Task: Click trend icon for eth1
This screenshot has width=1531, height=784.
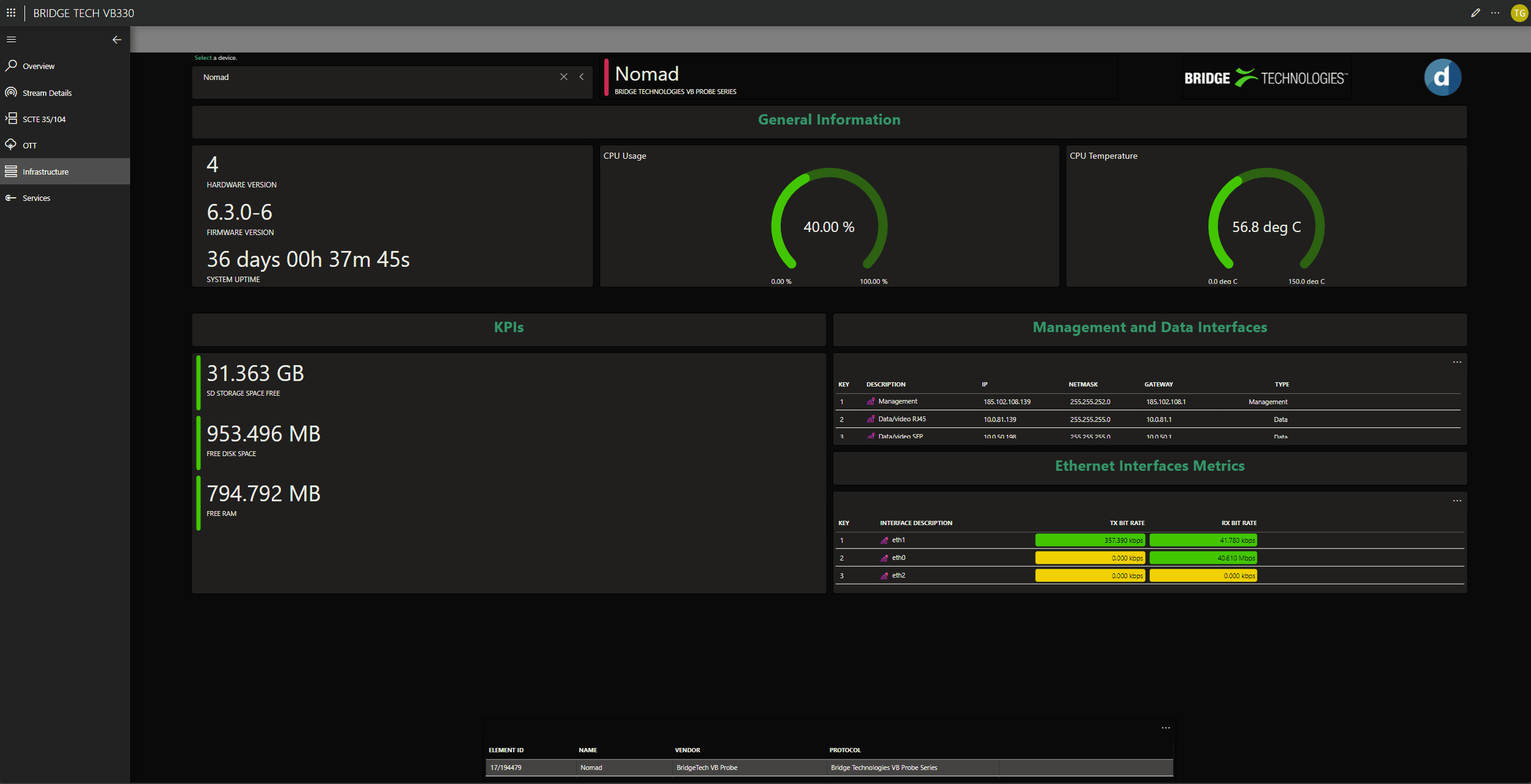Action: [884, 540]
